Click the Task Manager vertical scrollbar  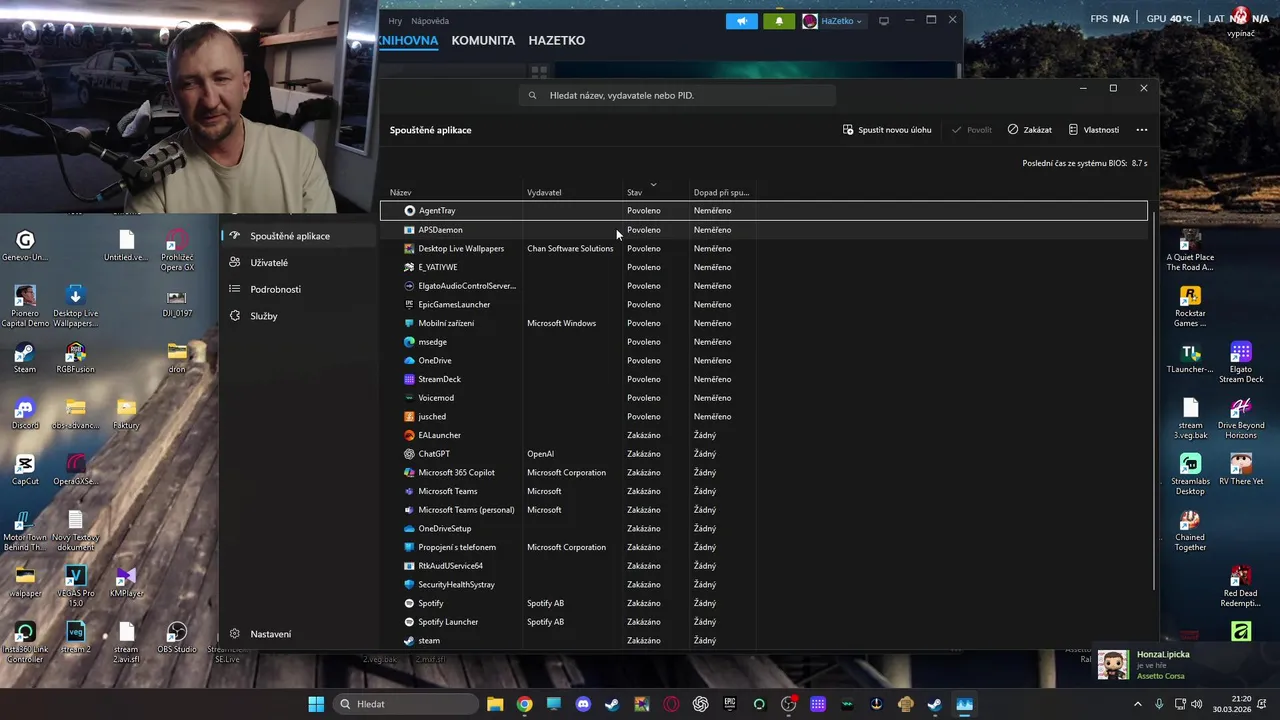[x=1155, y=400]
